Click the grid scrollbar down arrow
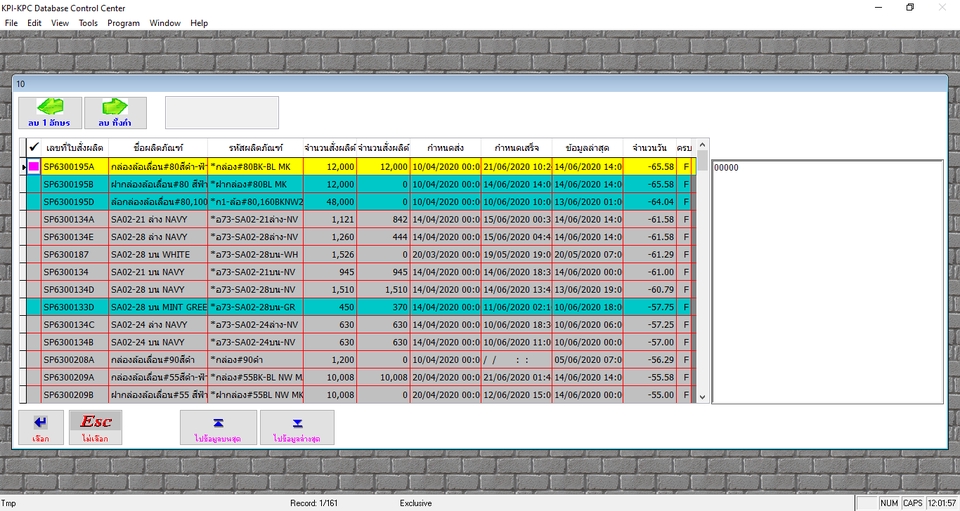Screen dimensions: 960x511 point(702,397)
